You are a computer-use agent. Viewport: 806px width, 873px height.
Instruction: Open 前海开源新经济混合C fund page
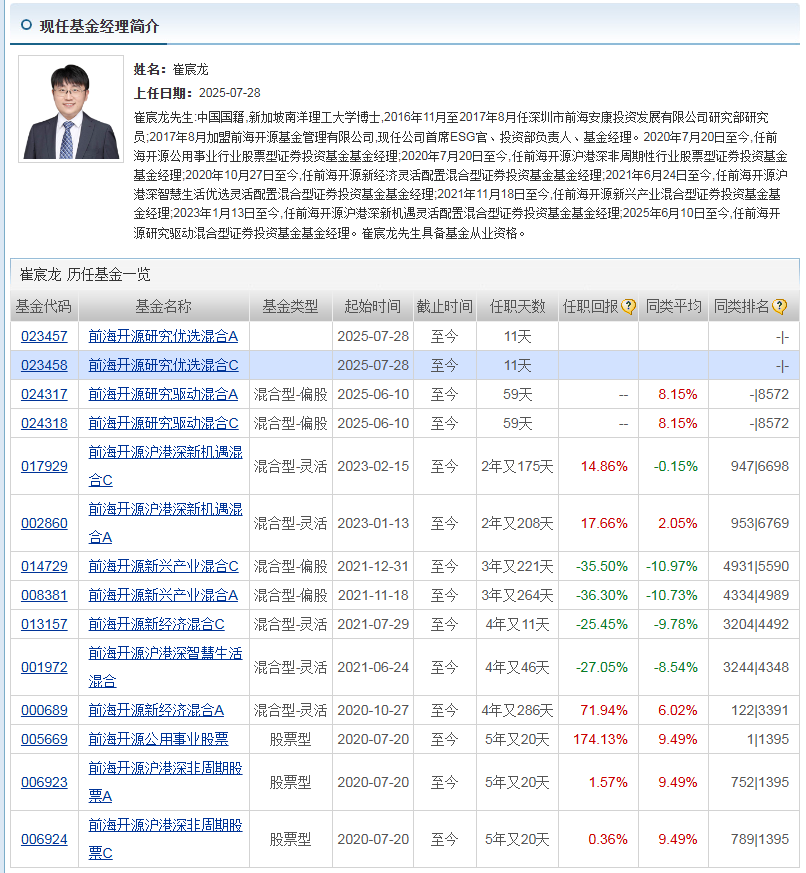click(156, 624)
